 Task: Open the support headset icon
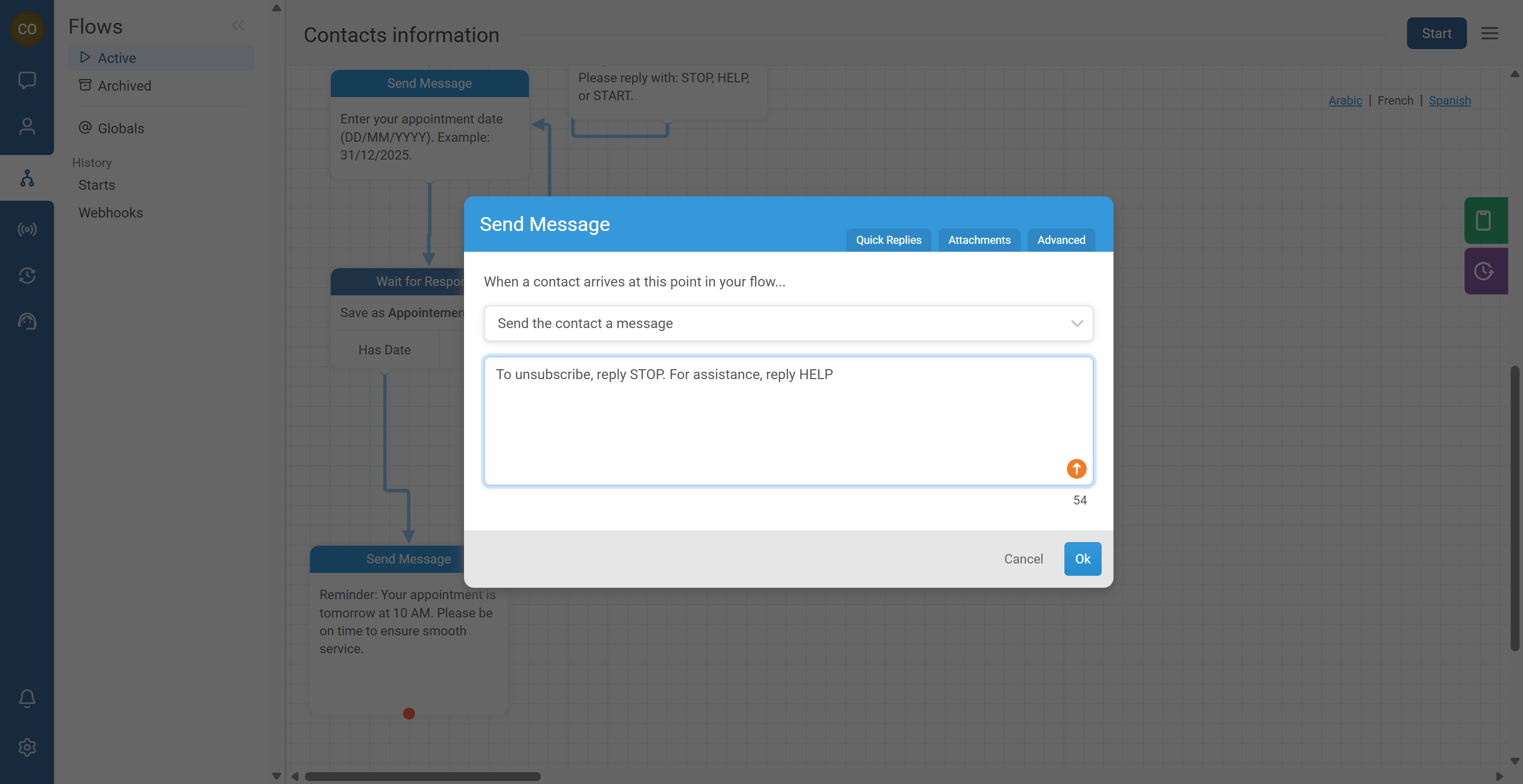pos(27,321)
